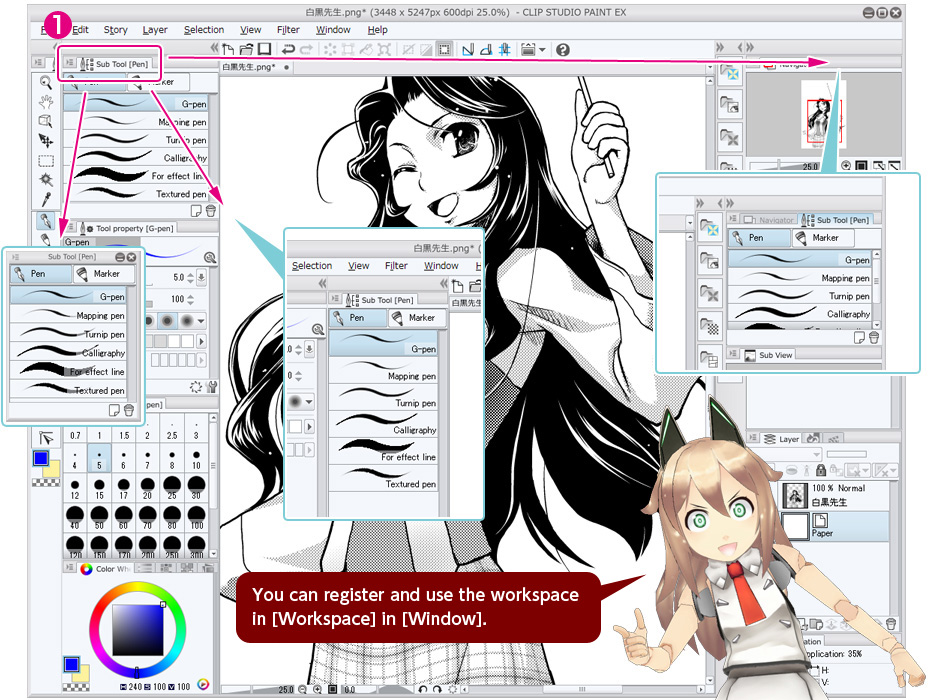Screen dimensions: 932x700
Task: Select the Zoom magnifier tool
Action: (x=46, y=83)
